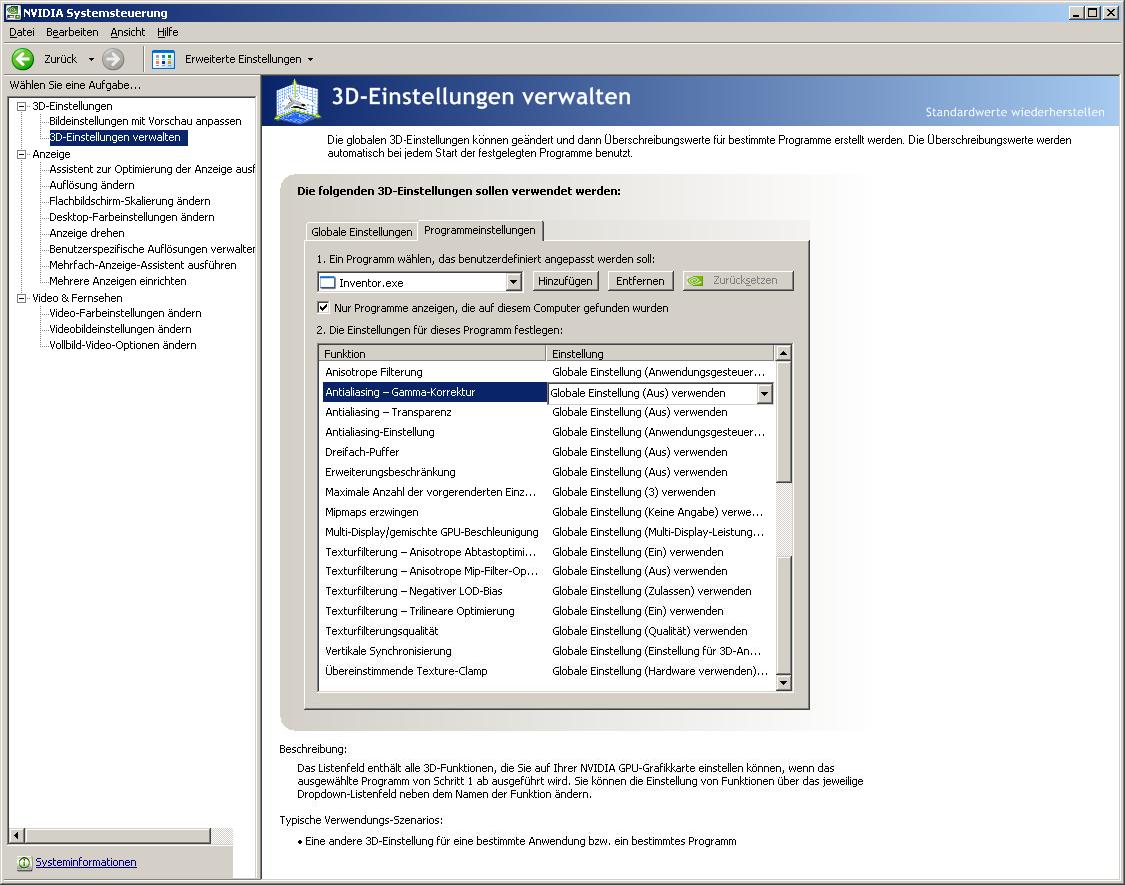Viewport: 1125px width, 885px height.
Task: Select Multi-Display/gemischte GPU-Beschleunigung row
Action: tap(546, 532)
